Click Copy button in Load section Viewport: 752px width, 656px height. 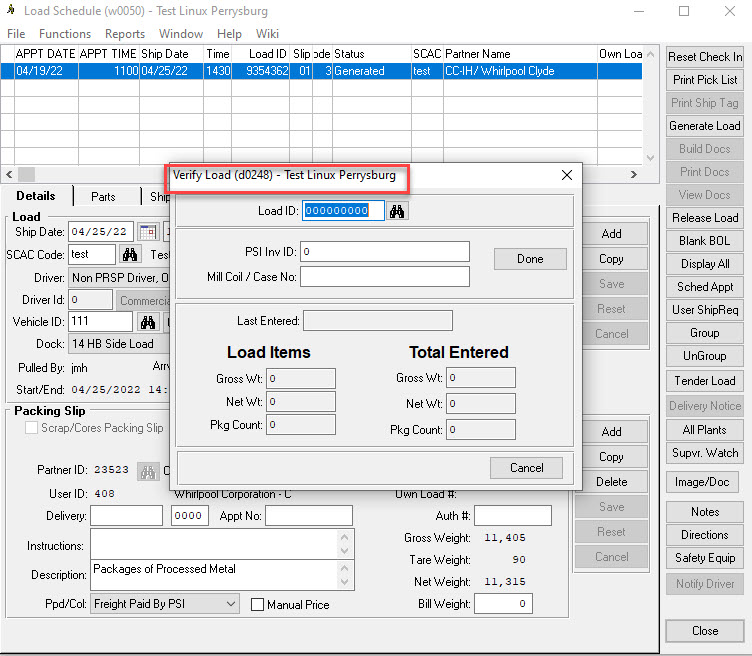pyautogui.click(x=611, y=259)
